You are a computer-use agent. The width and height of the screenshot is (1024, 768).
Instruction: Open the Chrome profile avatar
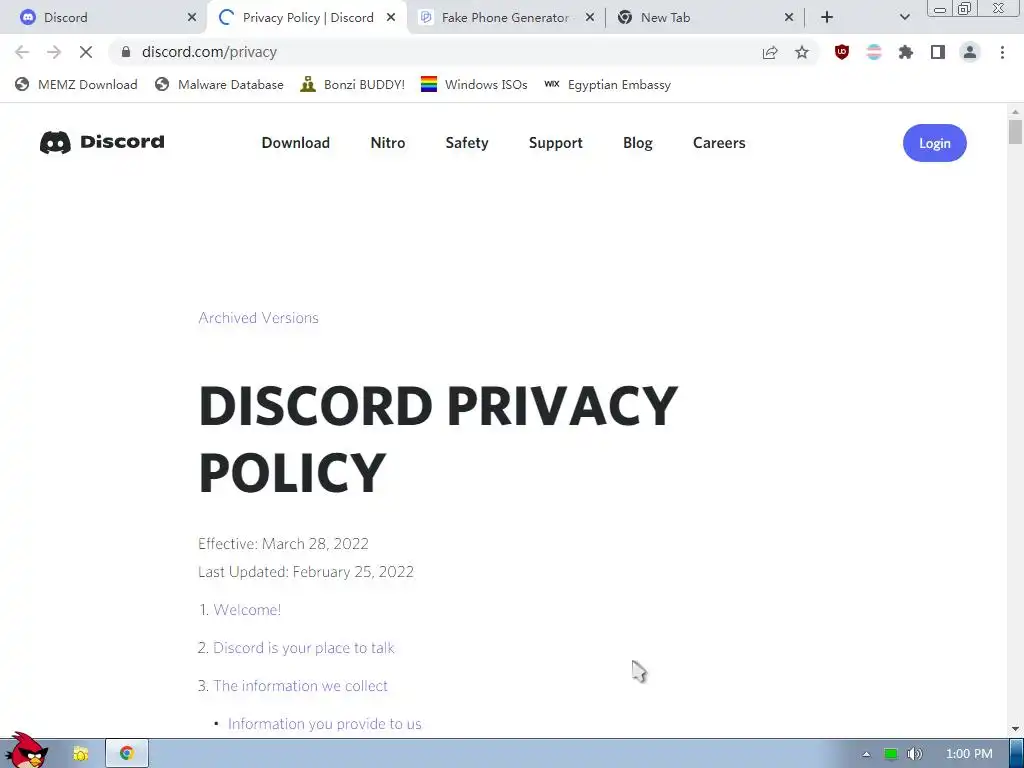(970, 52)
